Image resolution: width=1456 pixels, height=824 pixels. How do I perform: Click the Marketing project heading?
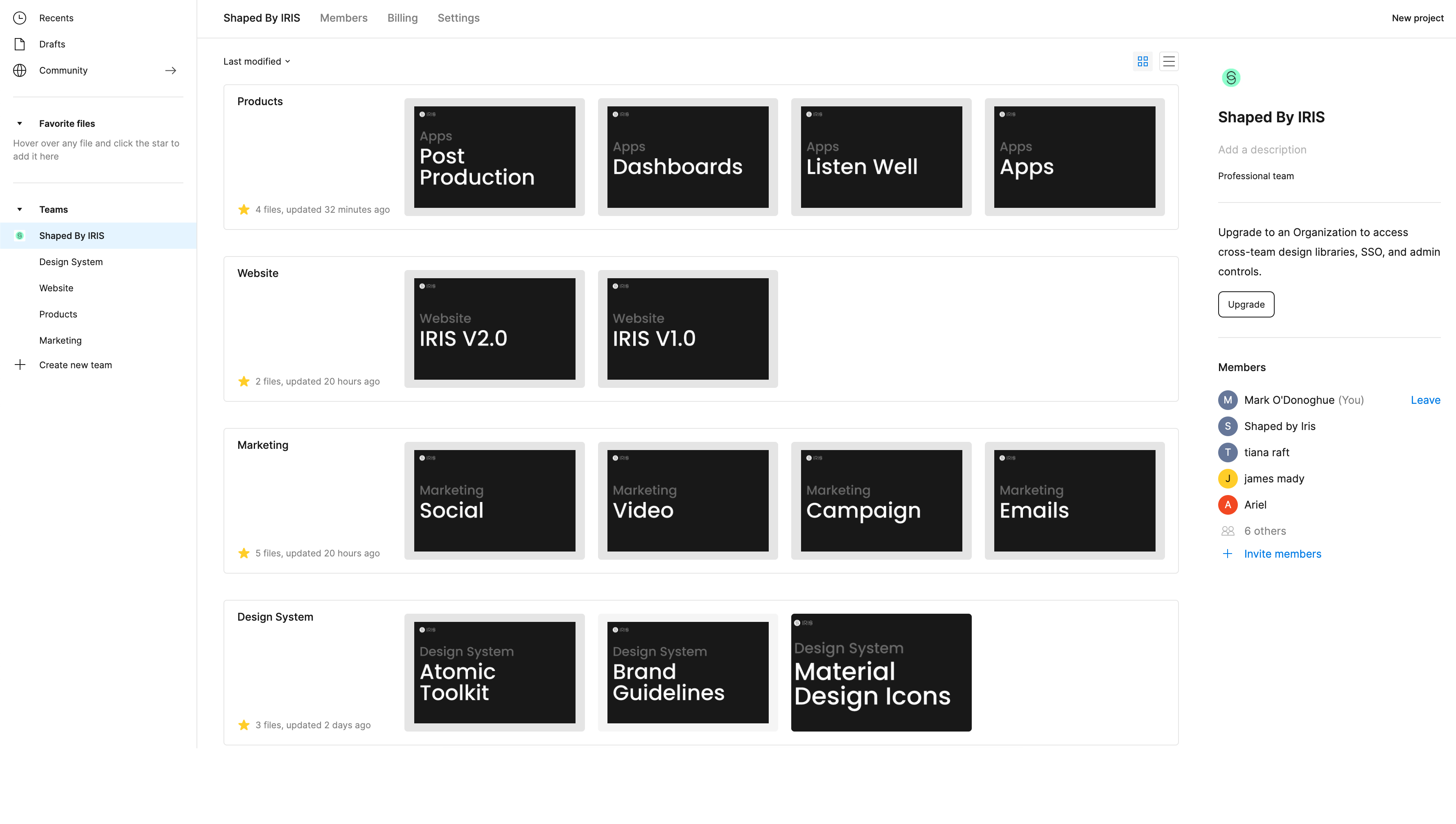click(263, 445)
